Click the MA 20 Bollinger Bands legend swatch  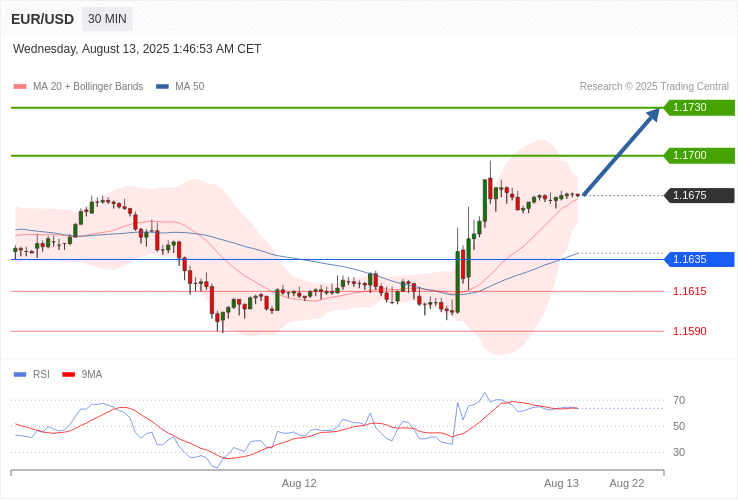tap(20, 87)
